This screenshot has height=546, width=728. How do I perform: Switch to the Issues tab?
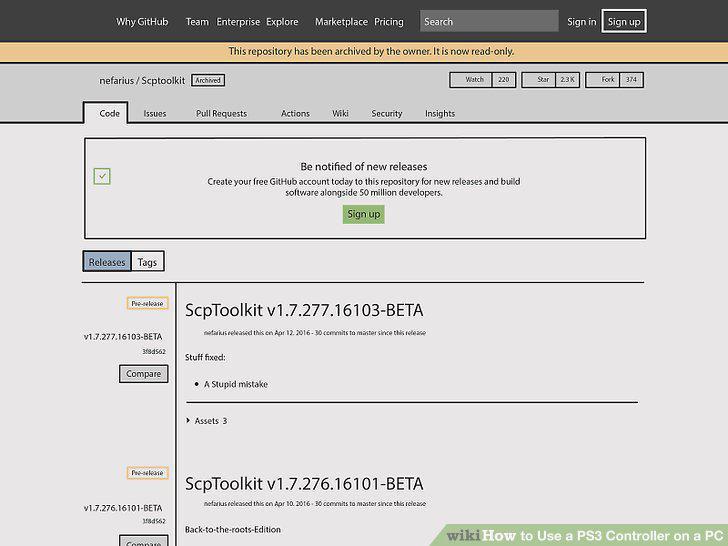click(x=155, y=114)
